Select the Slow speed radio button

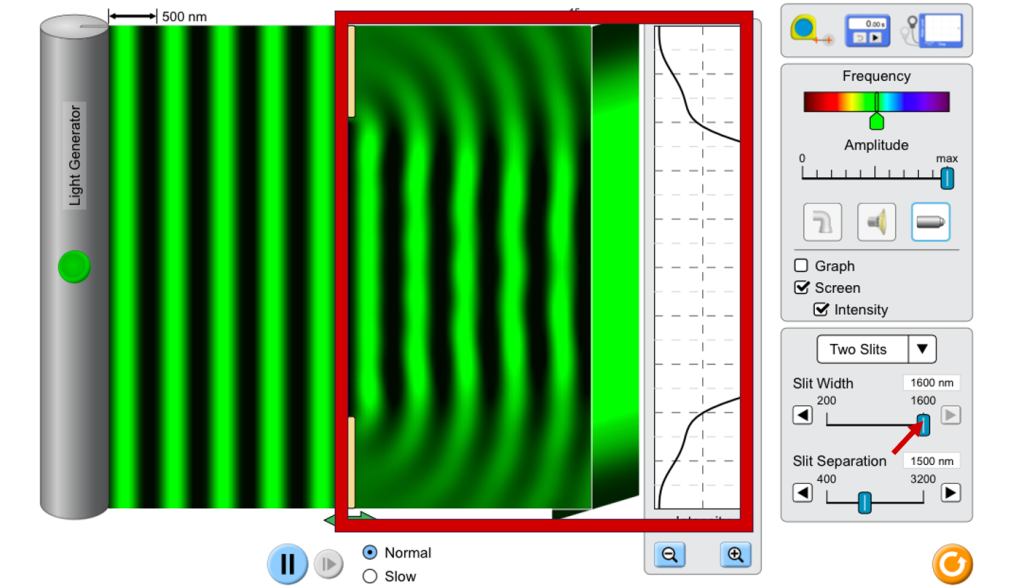pyautogui.click(x=370, y=576)
